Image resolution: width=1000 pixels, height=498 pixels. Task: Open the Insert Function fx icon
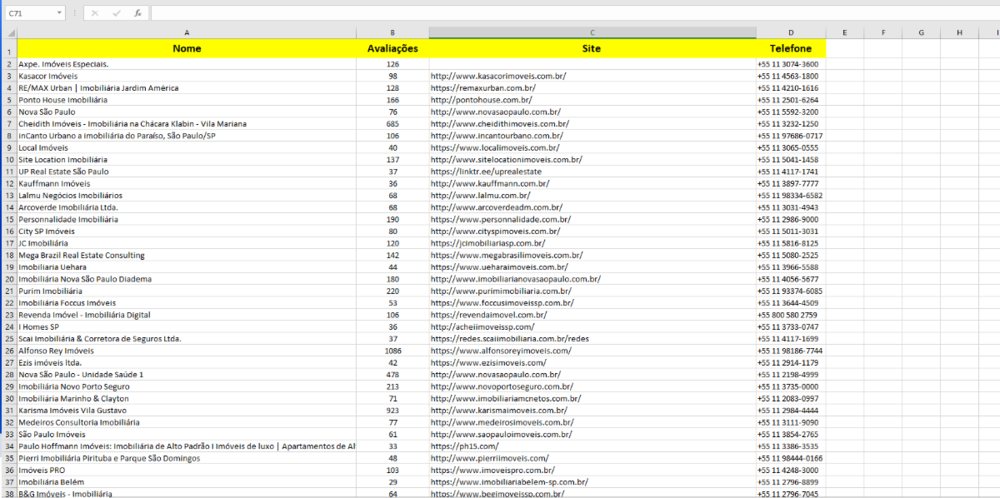[x=137, y=13]
